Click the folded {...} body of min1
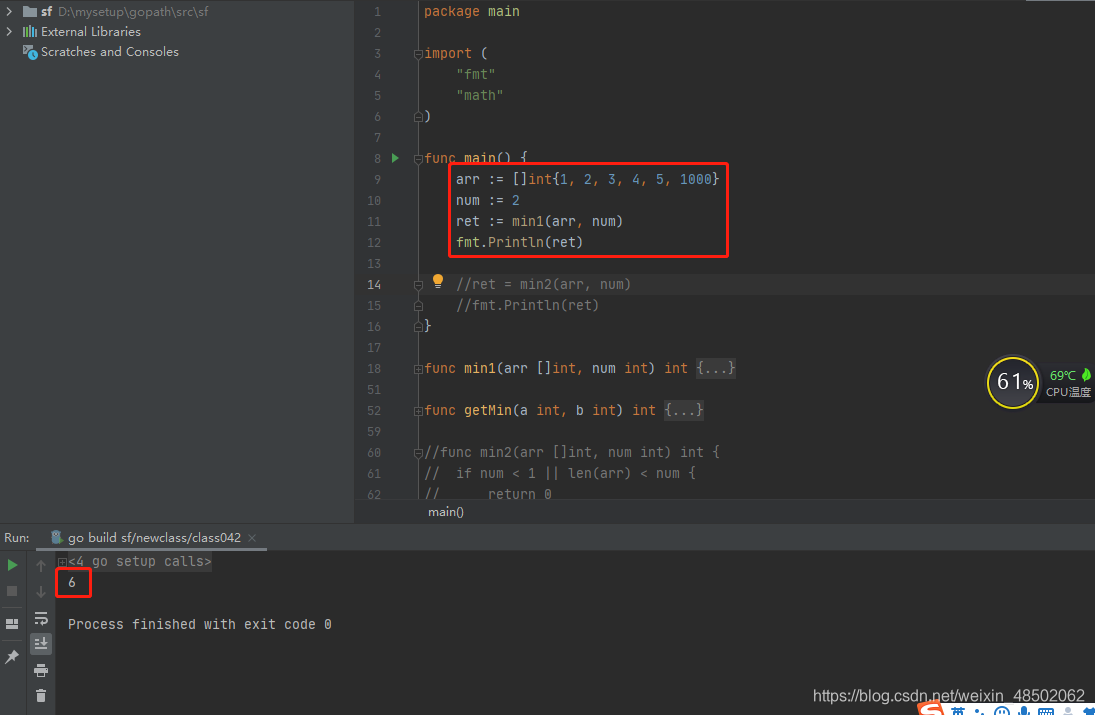The width and height of the screenshot is (1095, 715). [716, 368]
